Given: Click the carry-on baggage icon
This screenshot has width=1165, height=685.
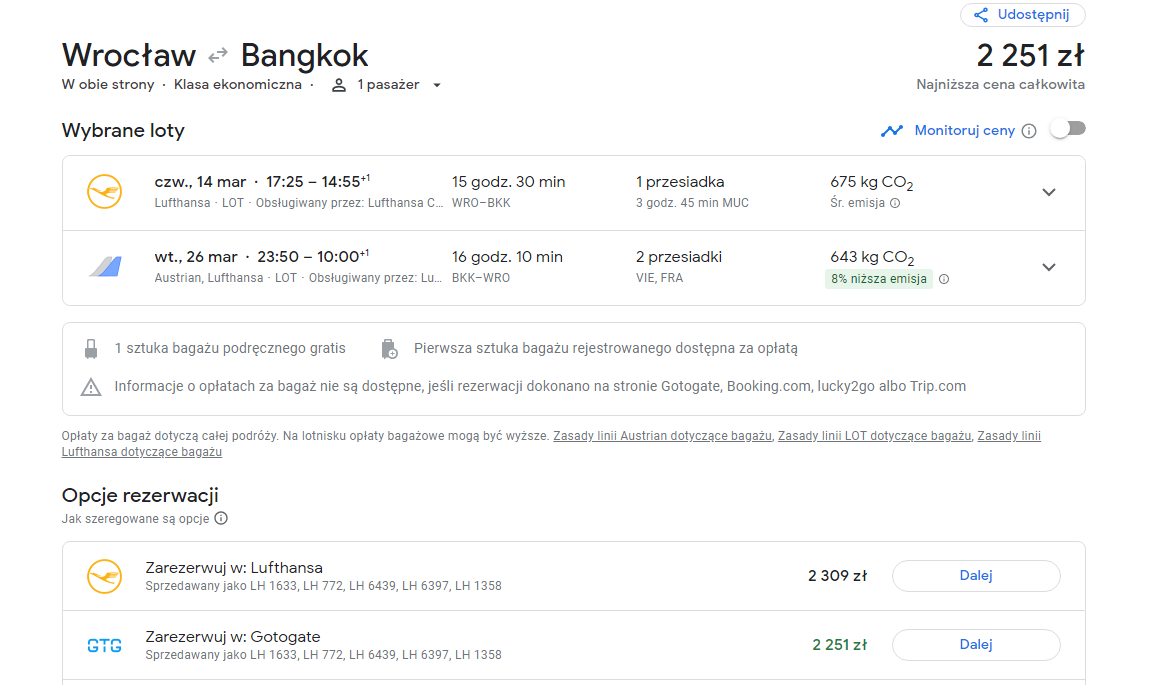Looking at the screenshot, I should coord(91,348).
